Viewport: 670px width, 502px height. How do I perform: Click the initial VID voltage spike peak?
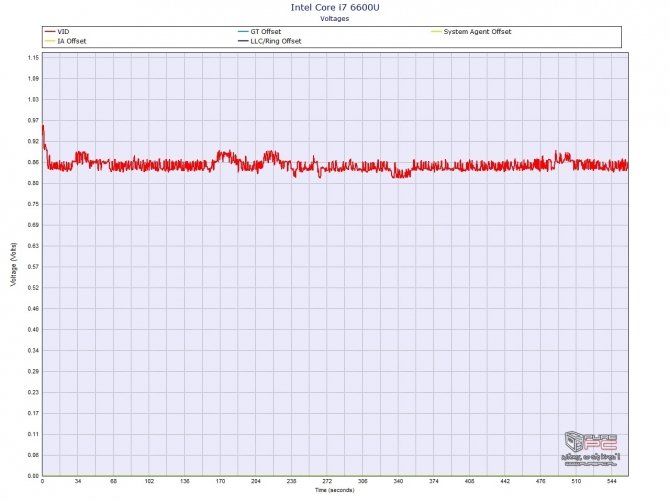43,126
